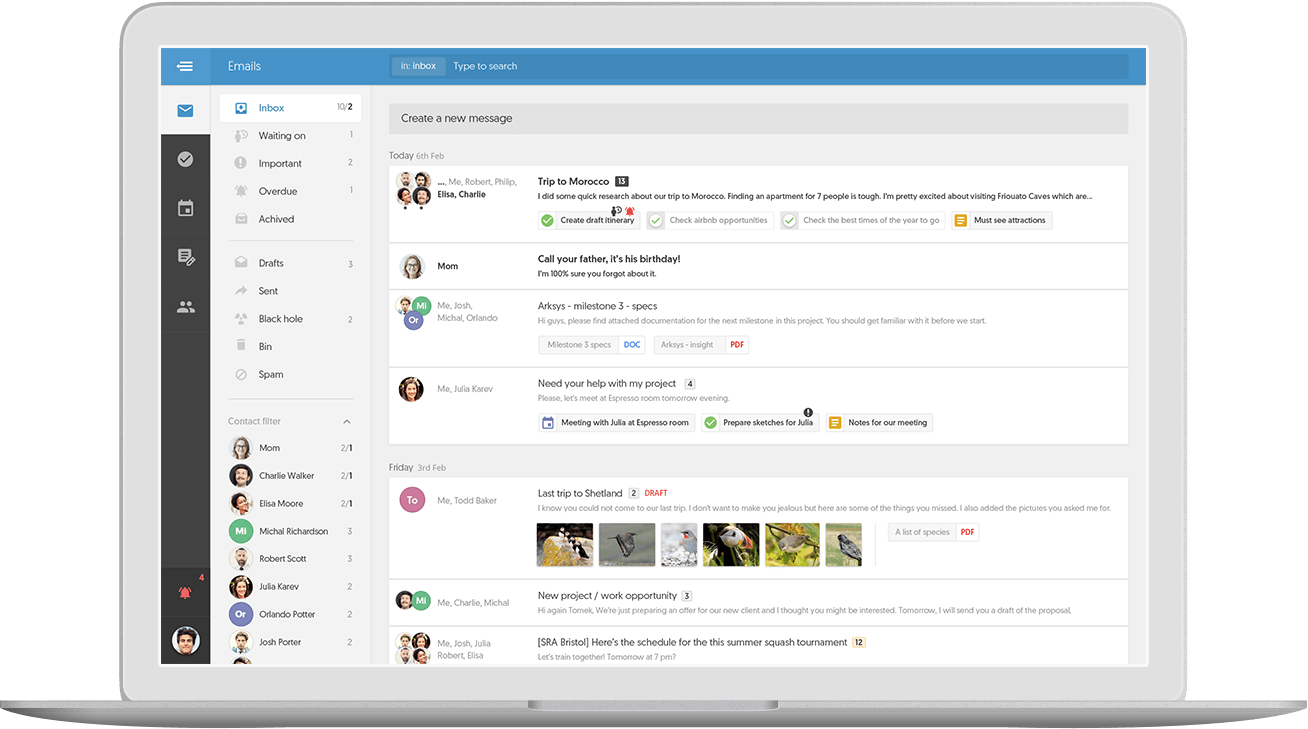Open the Important folder
The height and width of the screenshot is (729, 1308).
coord(290,163)
